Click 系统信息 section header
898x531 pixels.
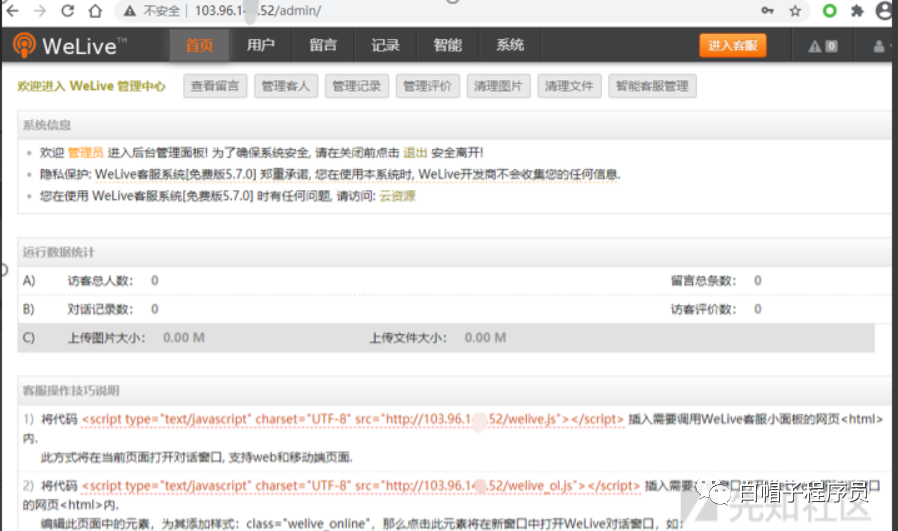47,125
